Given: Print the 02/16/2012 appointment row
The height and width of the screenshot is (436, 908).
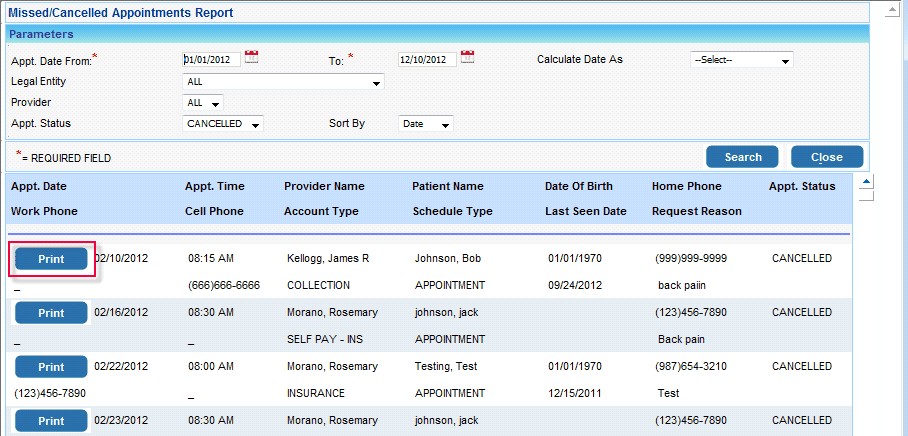Looking at the screenshot, I should [51, 313].
